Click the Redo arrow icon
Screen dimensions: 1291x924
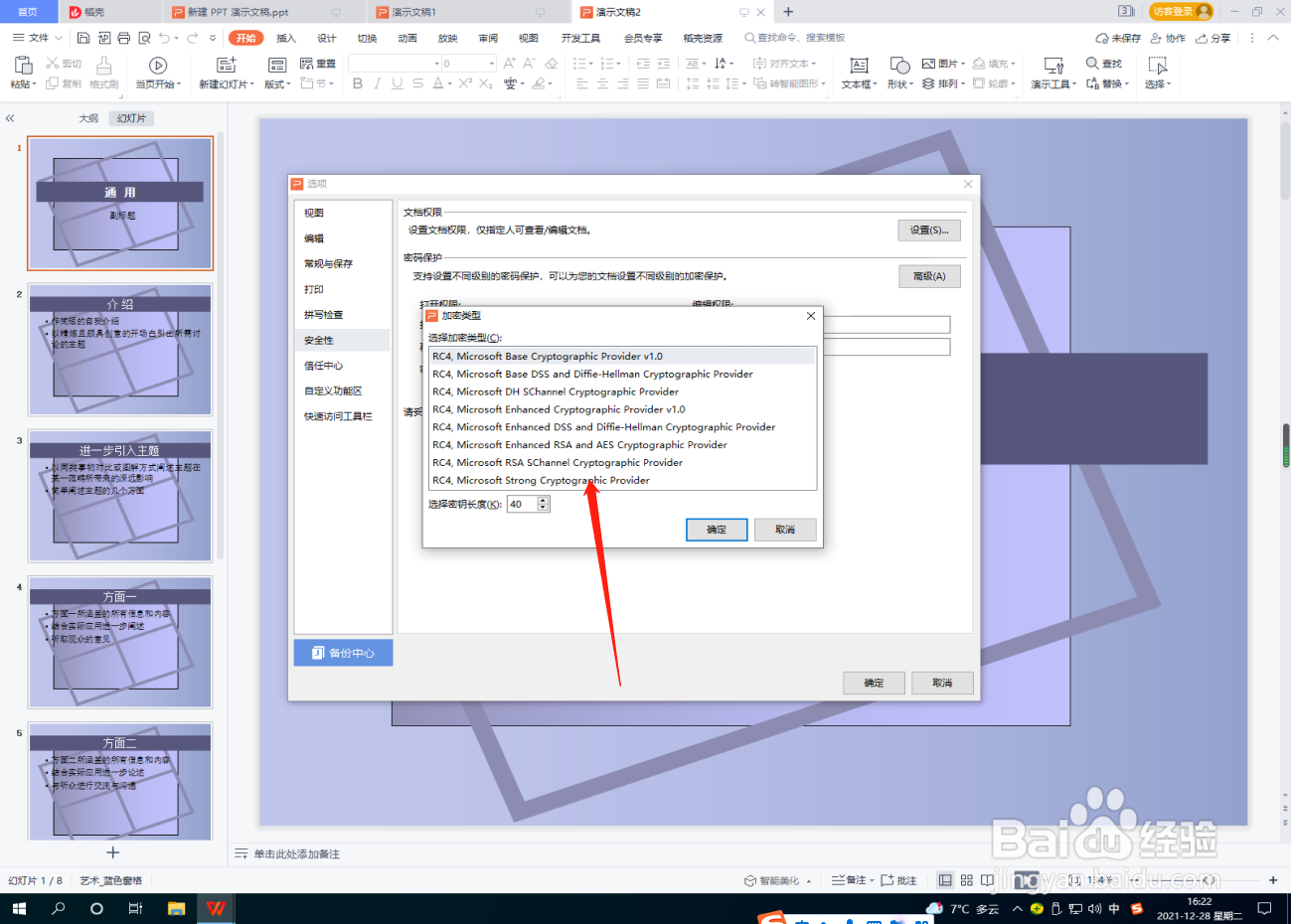point(192,38)
